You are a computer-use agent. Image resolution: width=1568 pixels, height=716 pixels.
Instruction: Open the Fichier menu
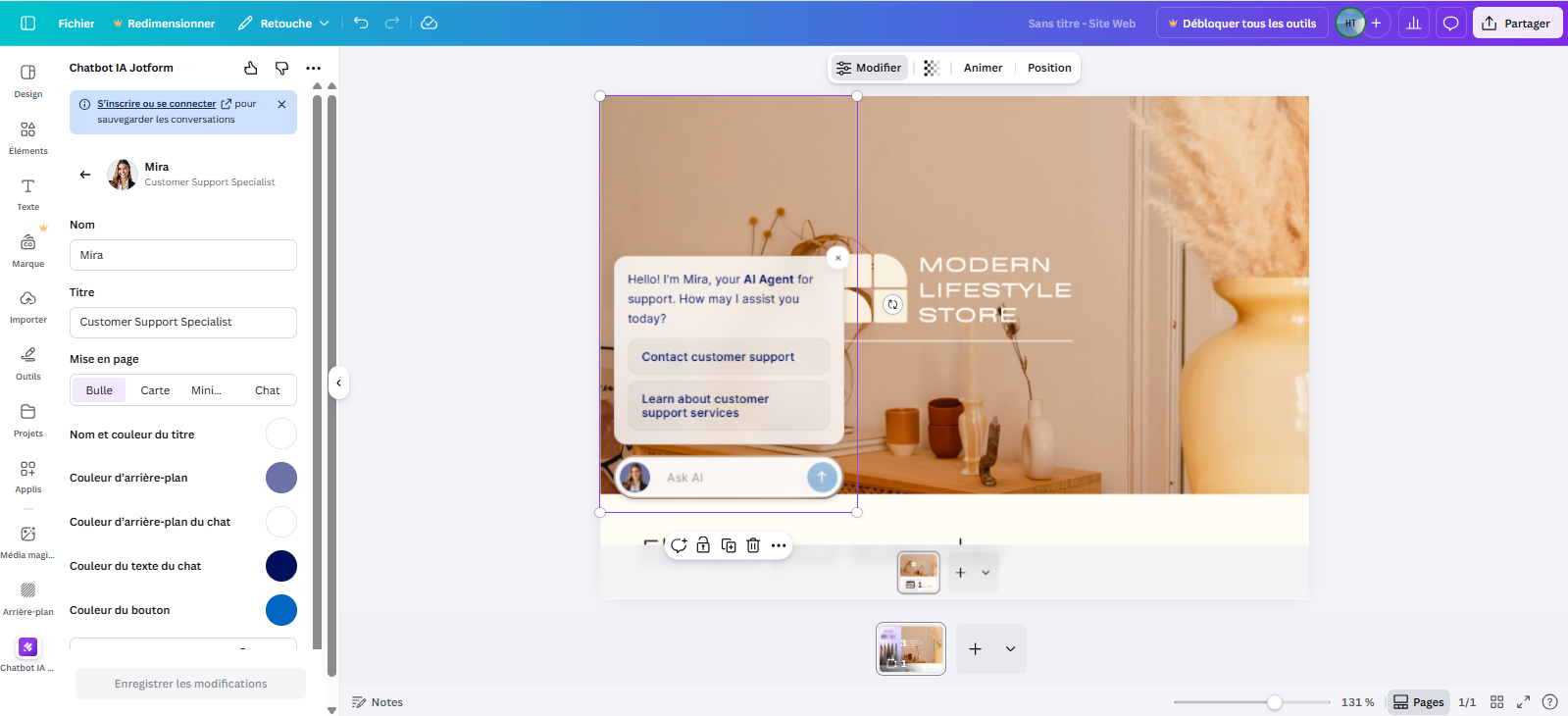tap(76, 24)
